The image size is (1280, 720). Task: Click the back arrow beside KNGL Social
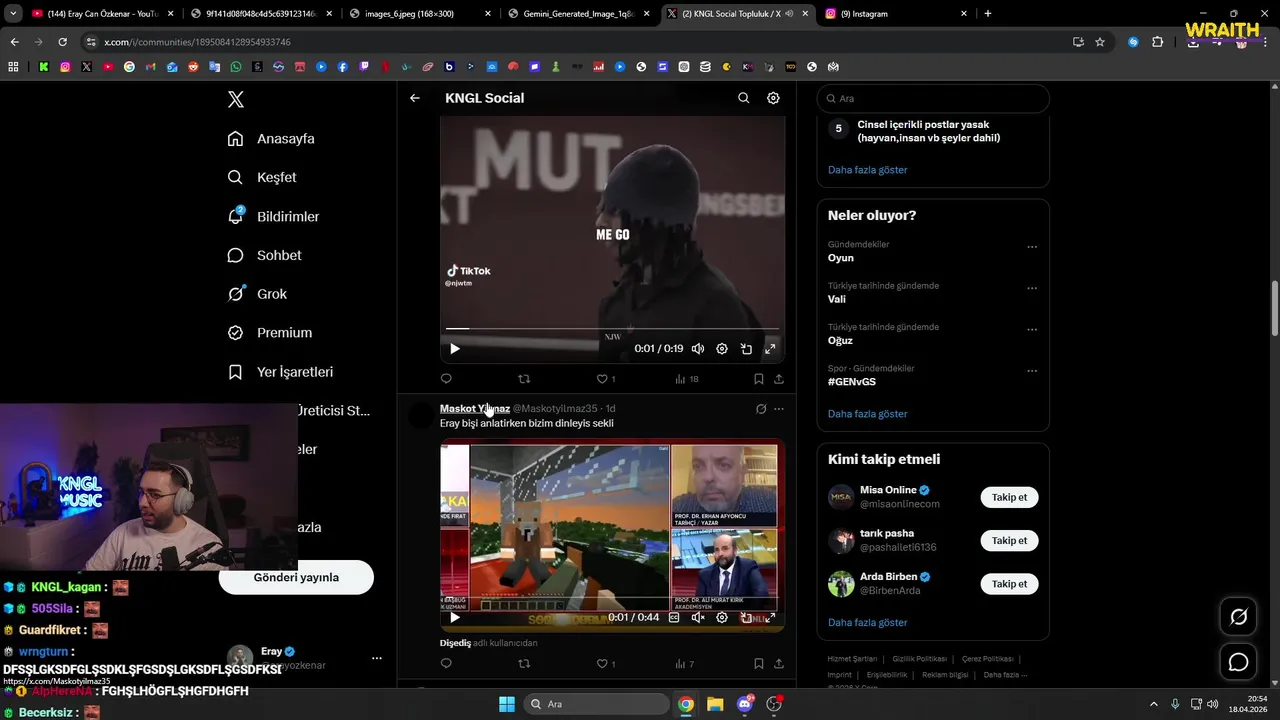(415, 98)
